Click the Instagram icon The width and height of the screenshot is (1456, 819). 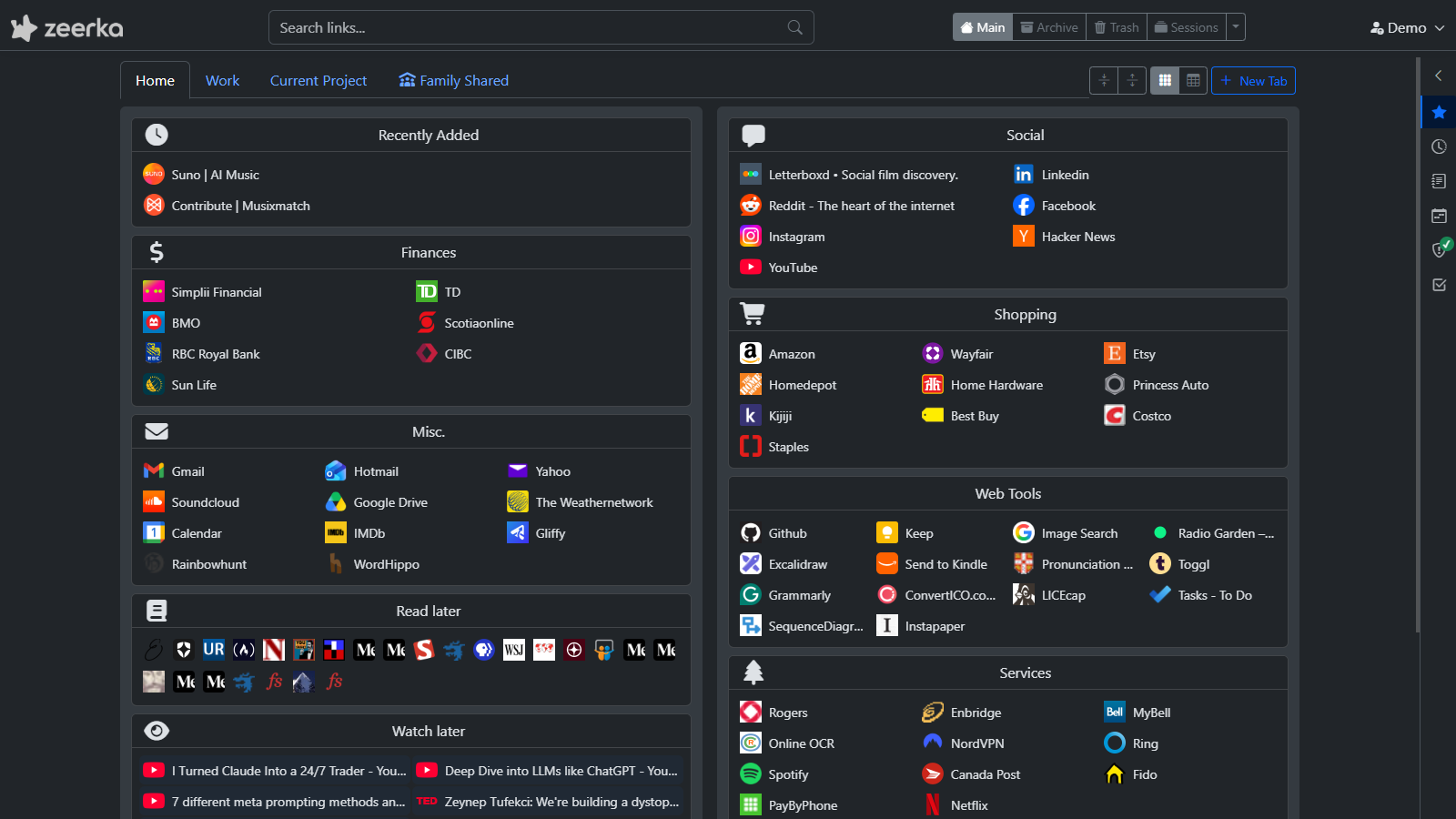click(x=751, y=236)
